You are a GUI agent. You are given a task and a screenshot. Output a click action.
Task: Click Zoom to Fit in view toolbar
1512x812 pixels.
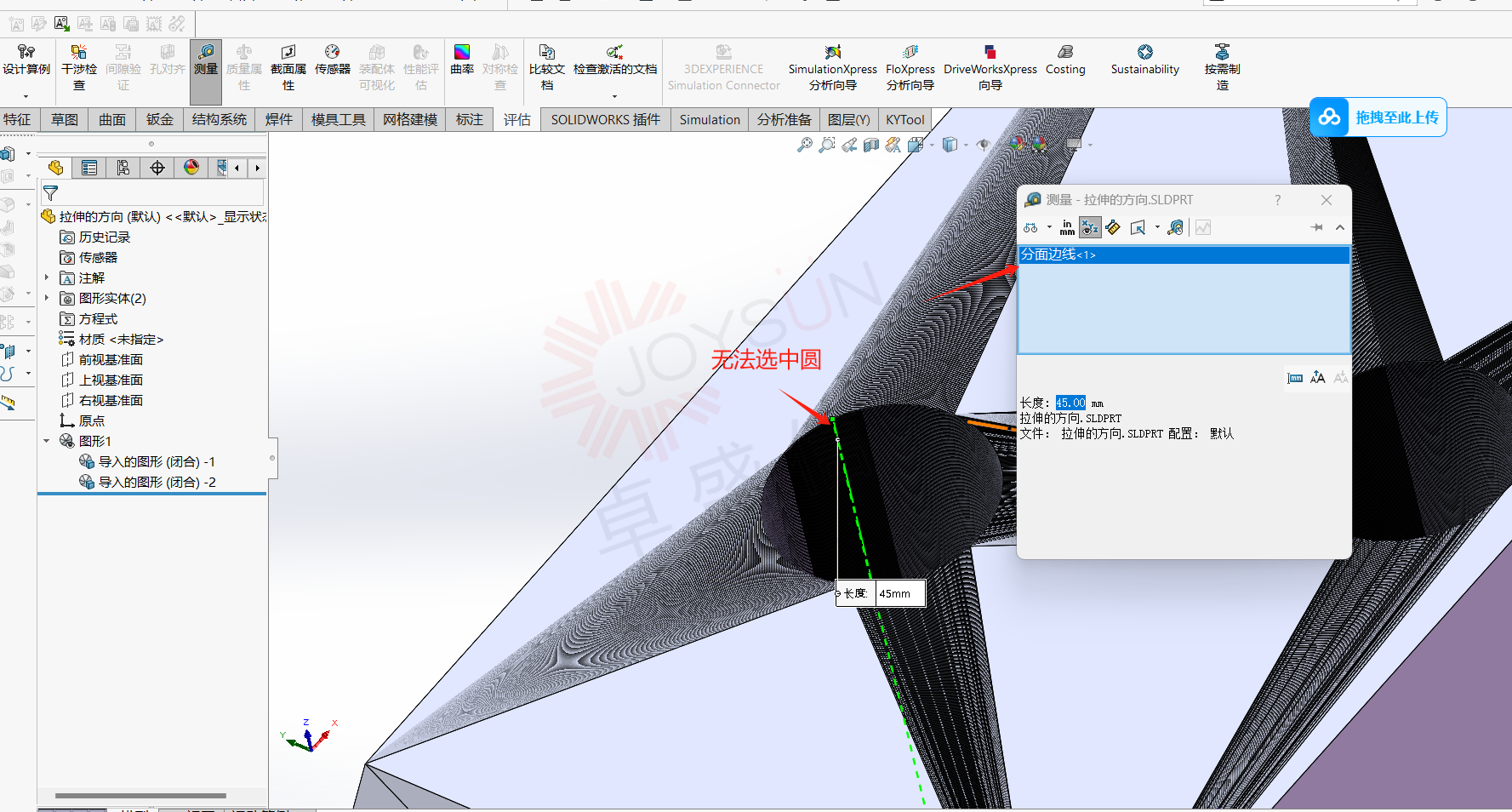804,146
